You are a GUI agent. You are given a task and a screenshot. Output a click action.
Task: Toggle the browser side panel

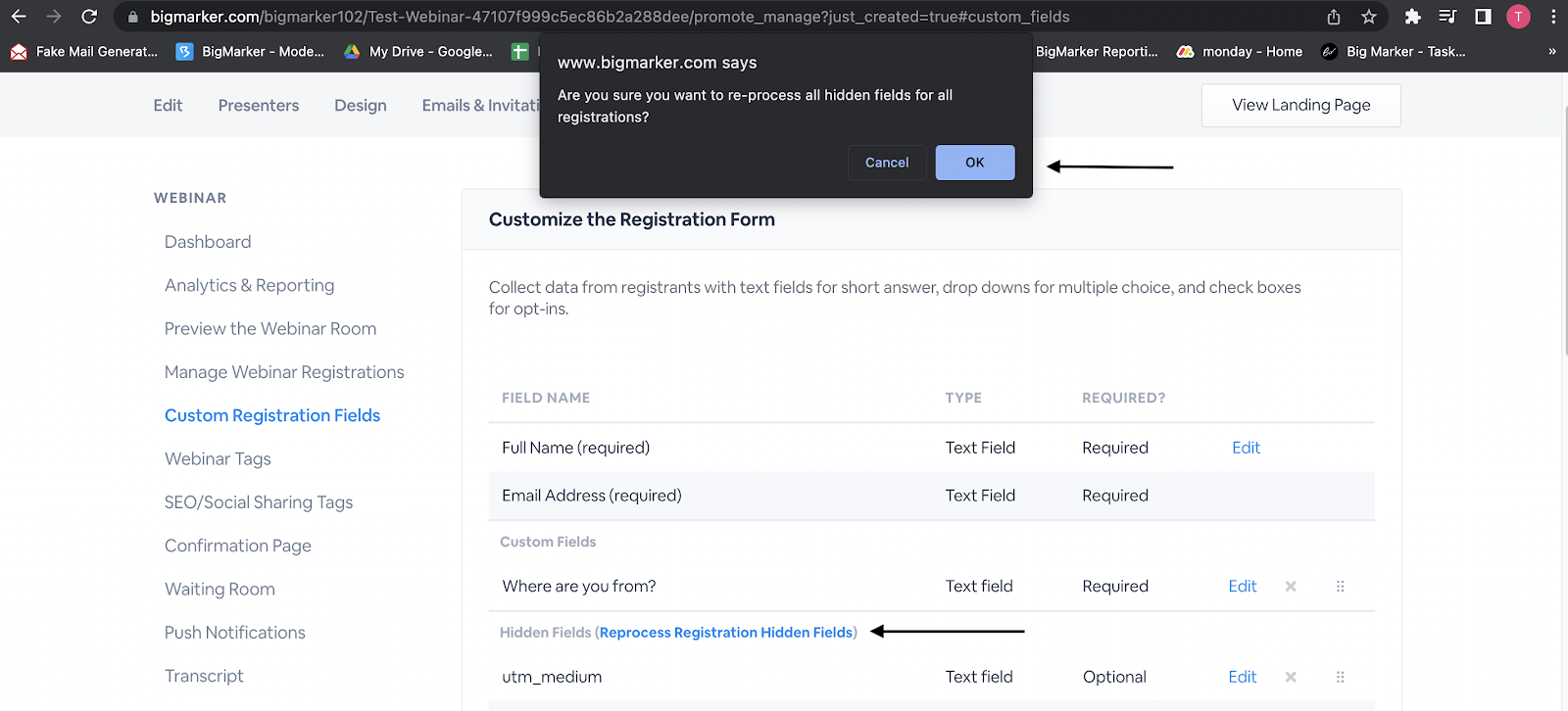pyautogui.click(x=1483, y=17)
